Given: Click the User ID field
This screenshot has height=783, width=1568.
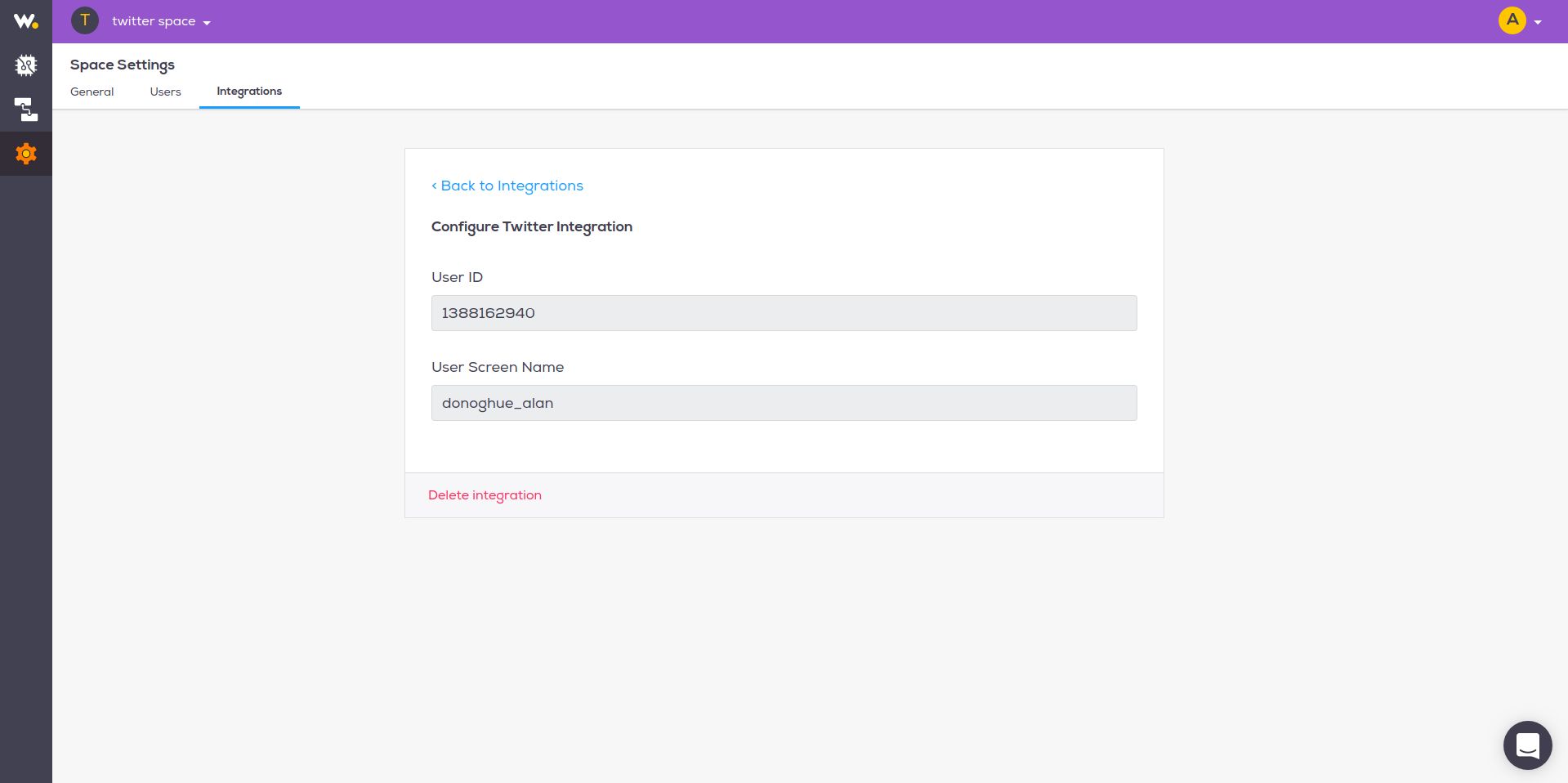Looking at the screenshot, I should pyautogui.click(x=784, y=313).
